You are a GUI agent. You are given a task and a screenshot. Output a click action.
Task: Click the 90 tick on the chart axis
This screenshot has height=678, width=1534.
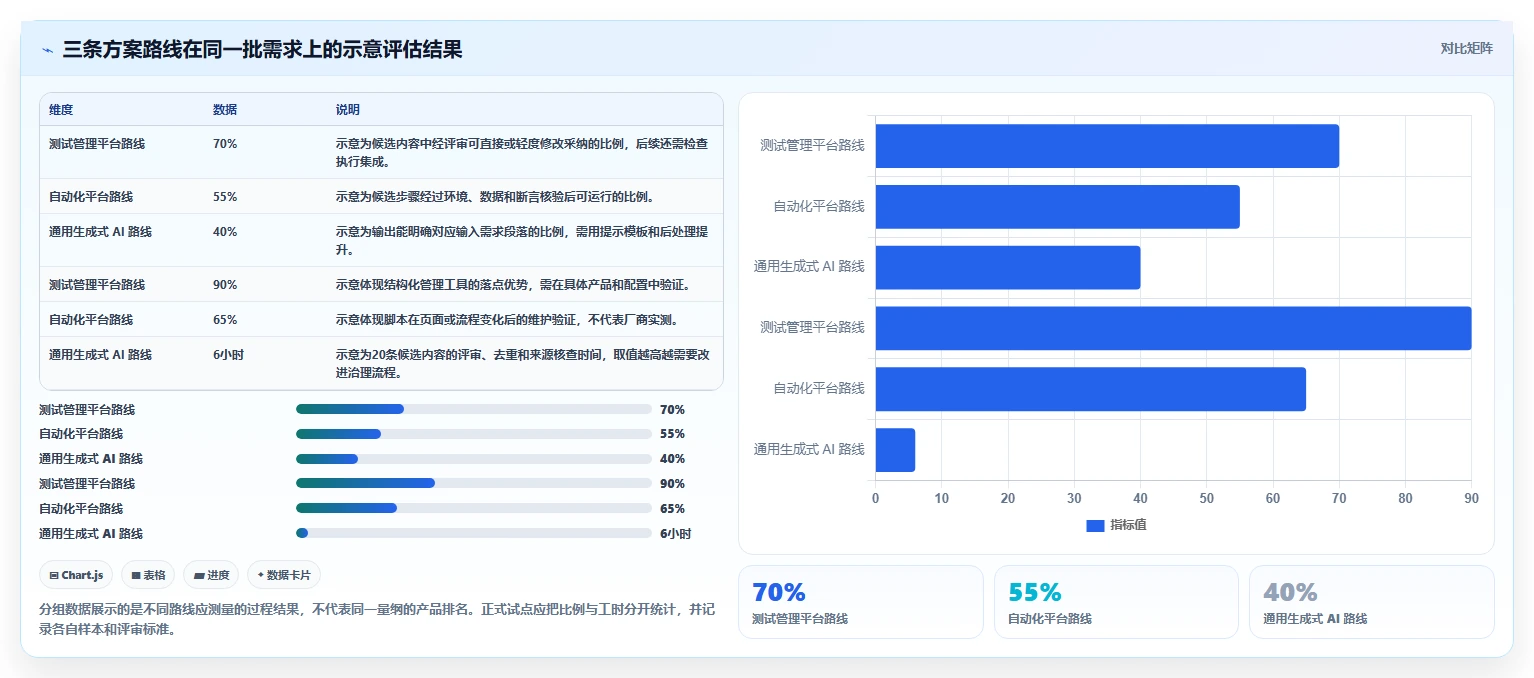pyautogui.click(x=1471, y=498)
